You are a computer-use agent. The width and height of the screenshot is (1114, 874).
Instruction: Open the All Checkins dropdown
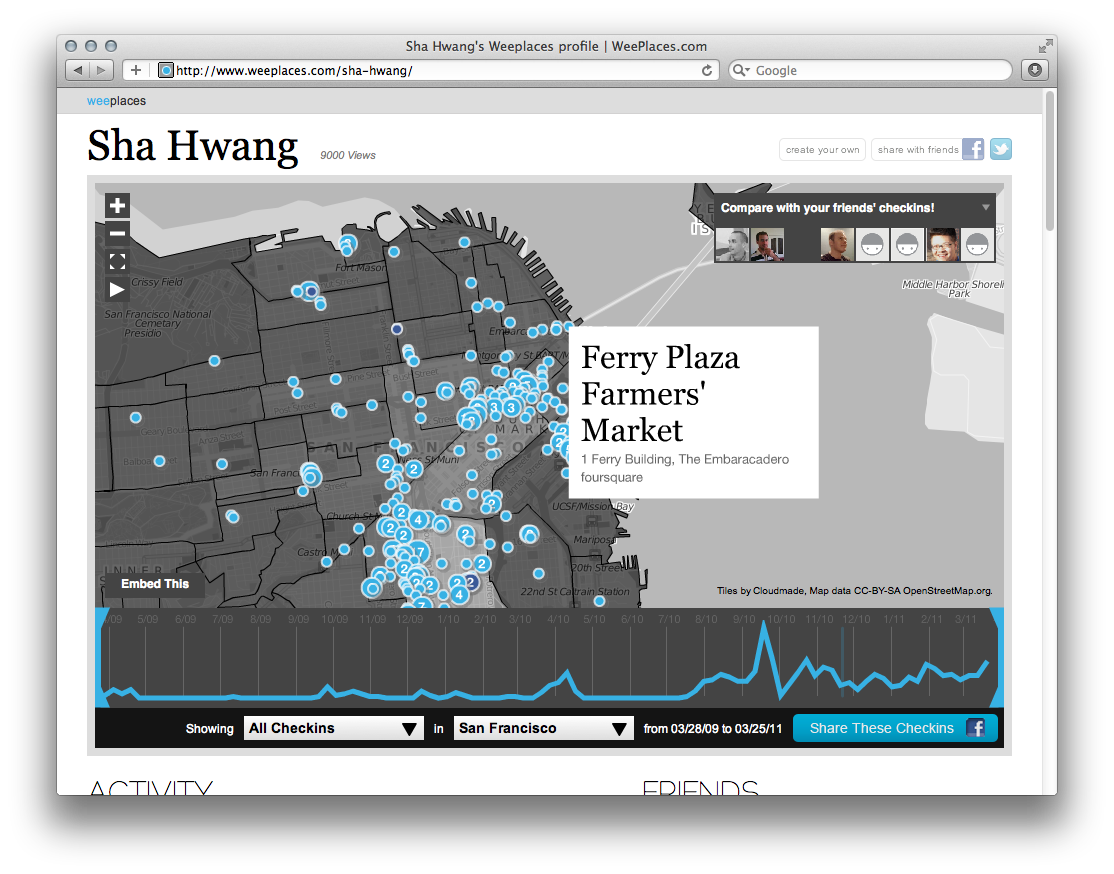click(333, 728)
